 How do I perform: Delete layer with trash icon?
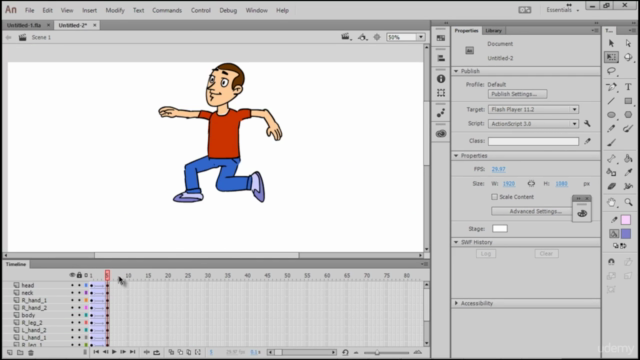click(31, 352)
